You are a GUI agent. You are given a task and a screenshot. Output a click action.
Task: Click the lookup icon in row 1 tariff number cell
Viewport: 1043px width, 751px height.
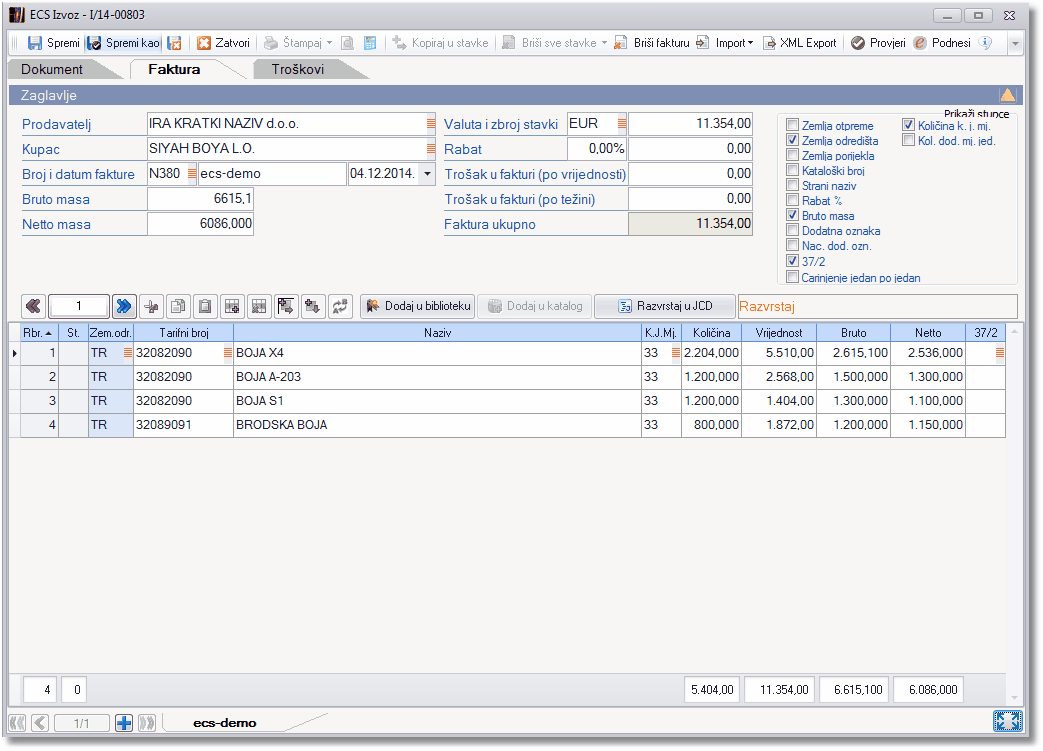pyautogui.click(x=228, y=353)
